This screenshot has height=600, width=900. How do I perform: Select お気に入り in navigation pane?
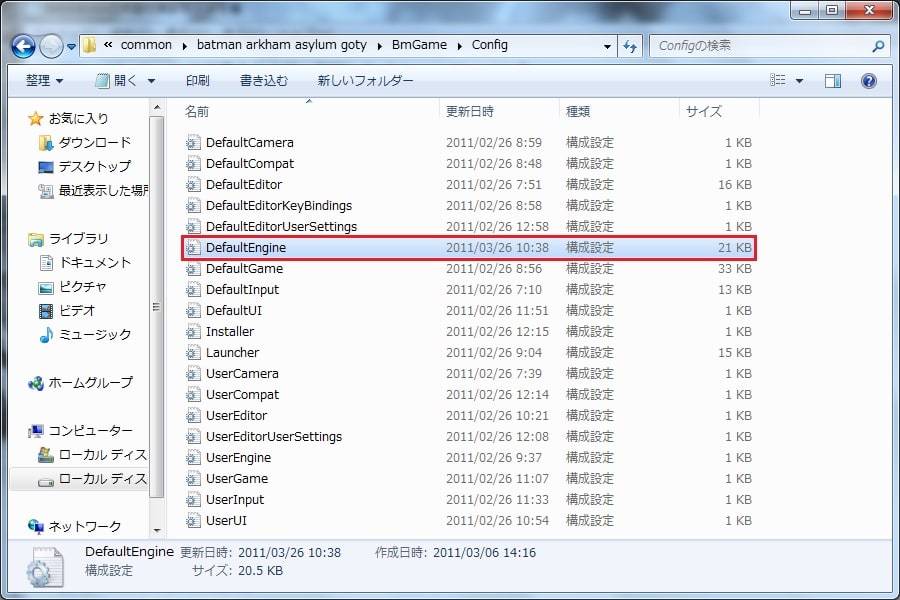pyautogui.click(x=78, y=119)
